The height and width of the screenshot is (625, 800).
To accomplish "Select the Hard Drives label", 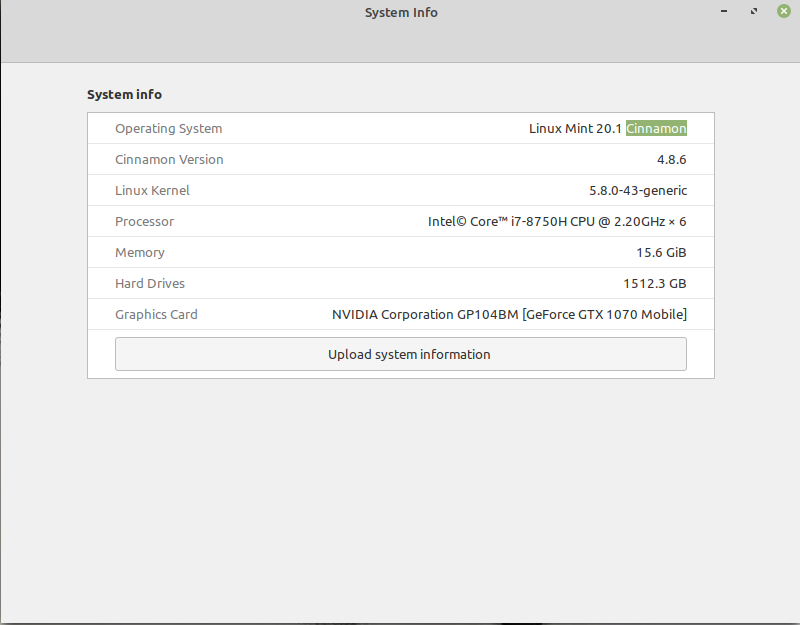I will (150, 284).
